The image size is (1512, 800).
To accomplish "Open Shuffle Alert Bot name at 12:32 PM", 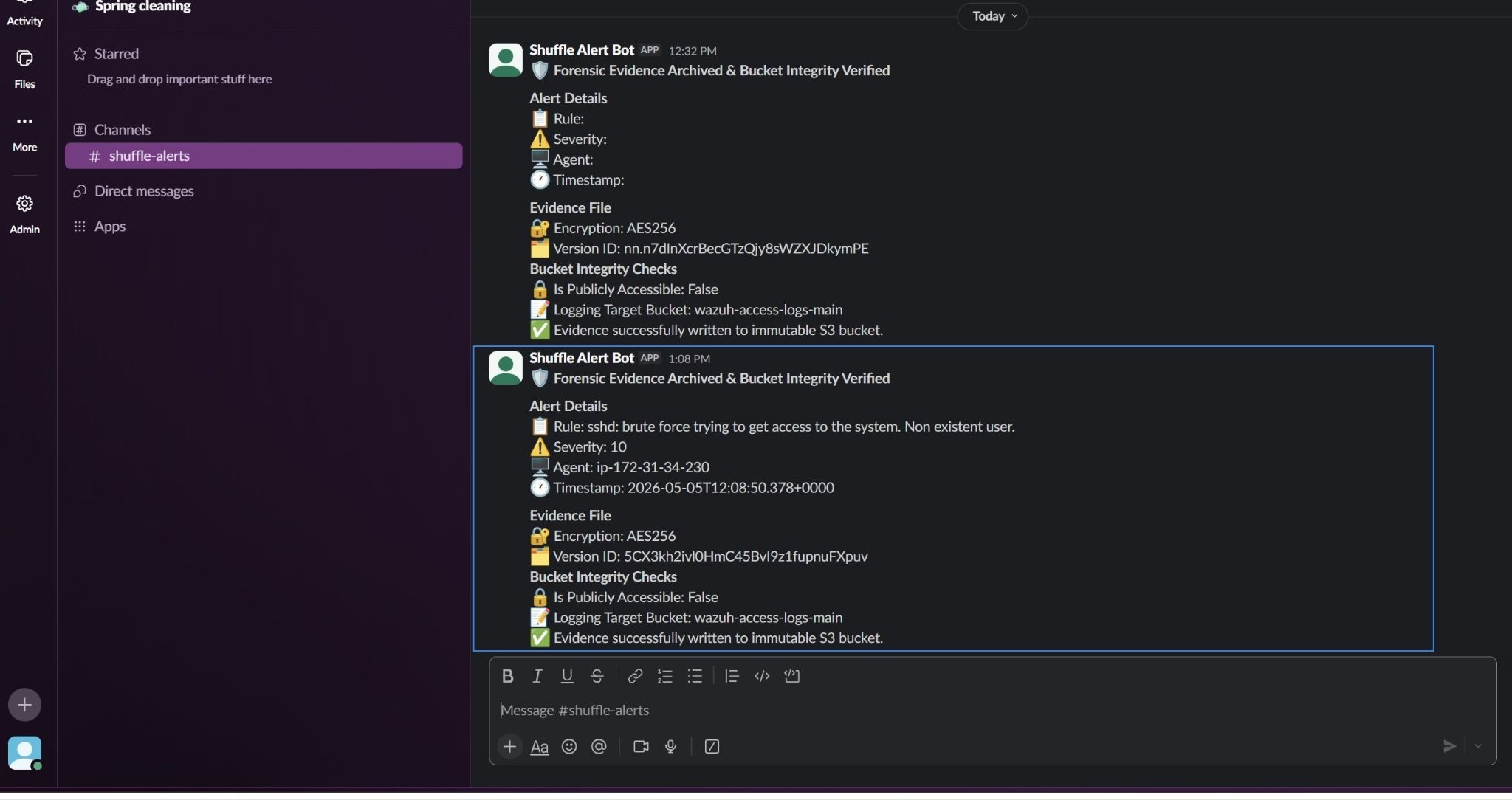I will coord(582,50).
